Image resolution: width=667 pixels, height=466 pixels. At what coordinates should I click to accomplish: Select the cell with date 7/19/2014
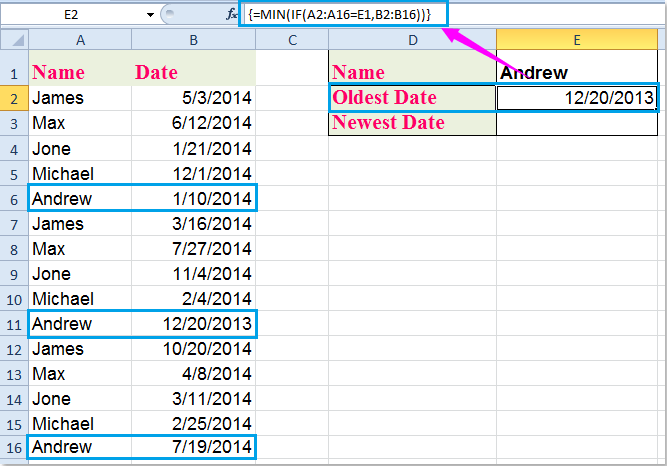coord(191,446)
